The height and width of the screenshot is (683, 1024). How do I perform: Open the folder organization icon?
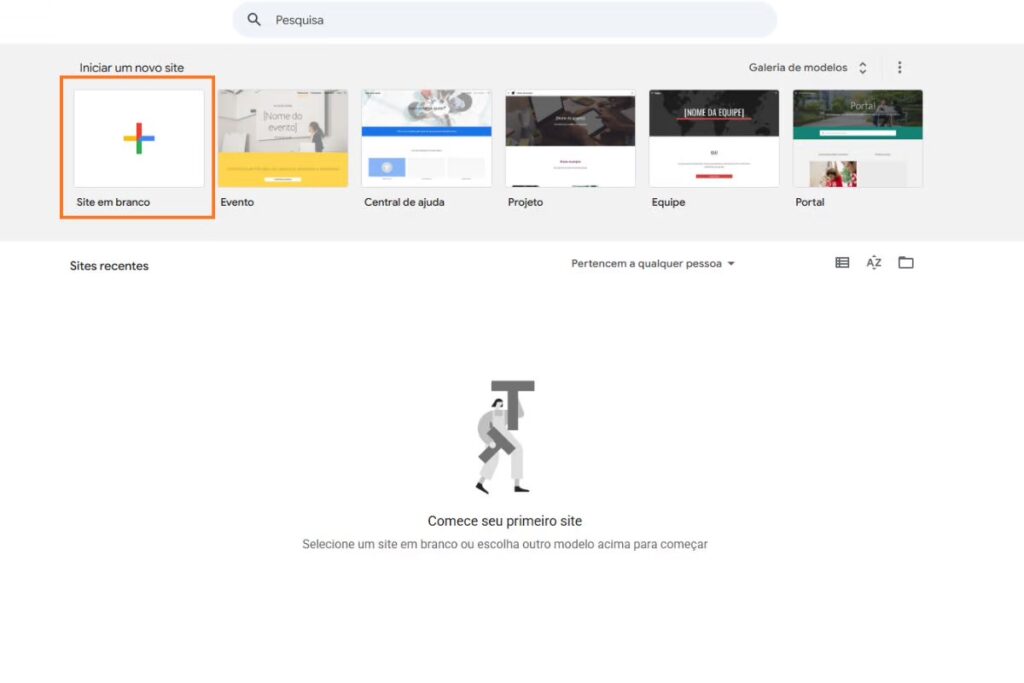coord(906,262)
